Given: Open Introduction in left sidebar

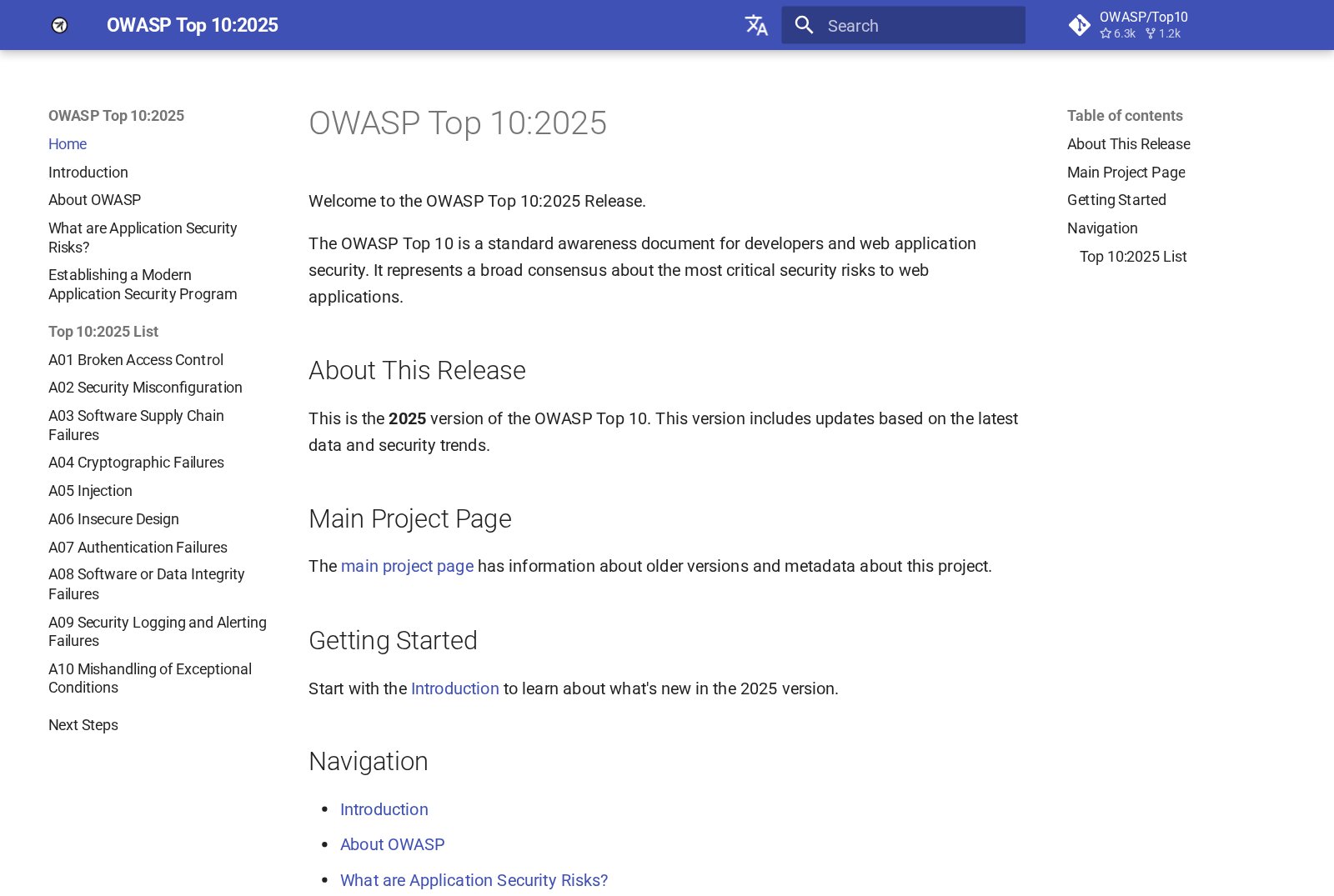Looking at the screenshot, I should tap(88, 173).
